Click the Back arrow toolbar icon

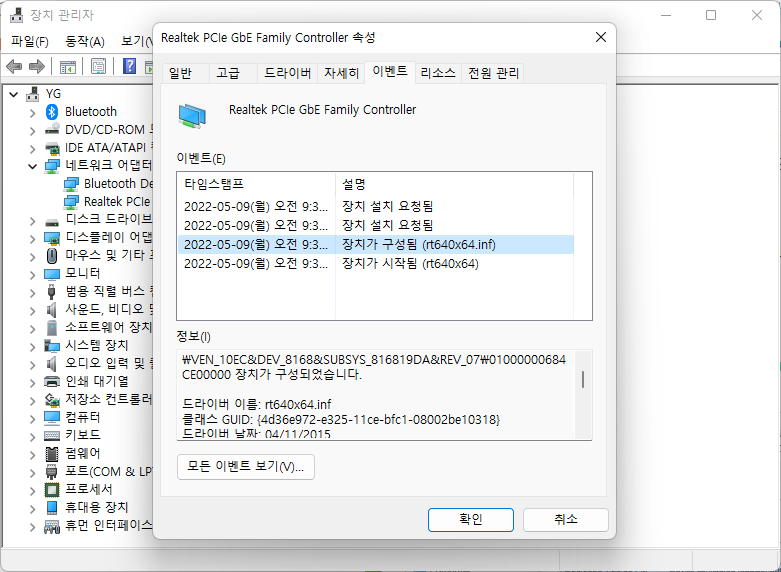pyautogui.click(x=14, y=66)
